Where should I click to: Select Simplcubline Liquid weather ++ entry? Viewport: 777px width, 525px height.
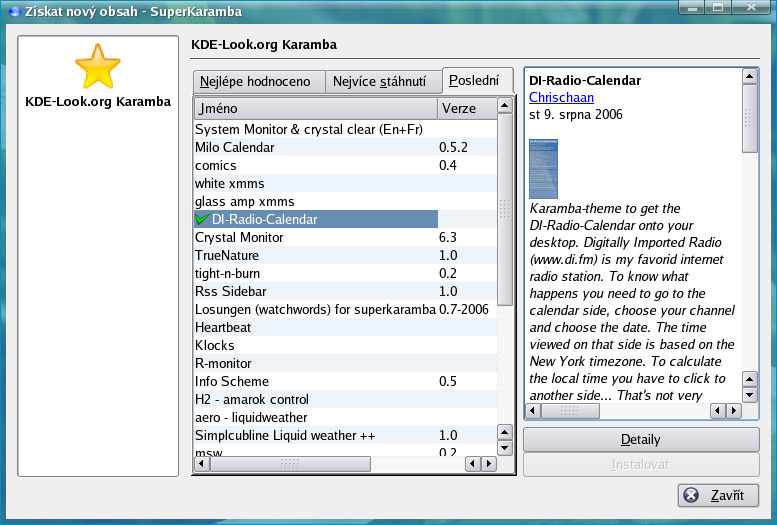(345, 435)
